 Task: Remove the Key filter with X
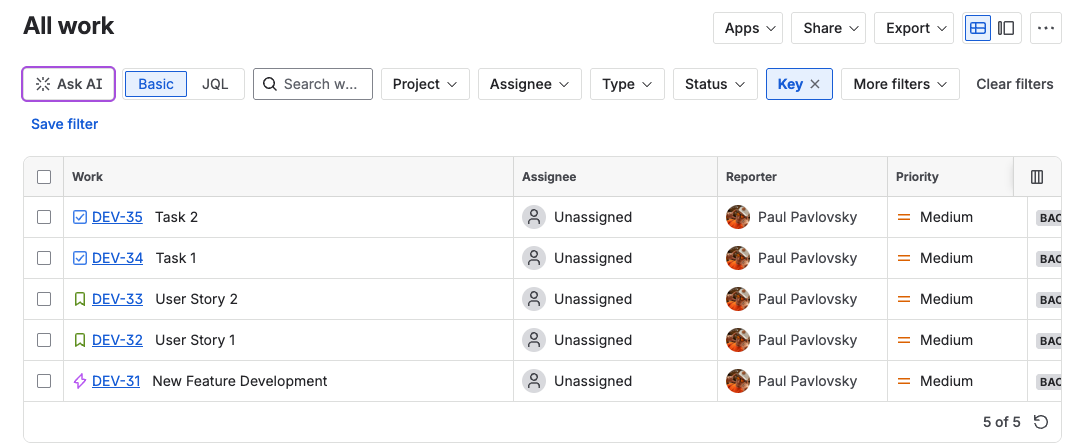(815, 84)
